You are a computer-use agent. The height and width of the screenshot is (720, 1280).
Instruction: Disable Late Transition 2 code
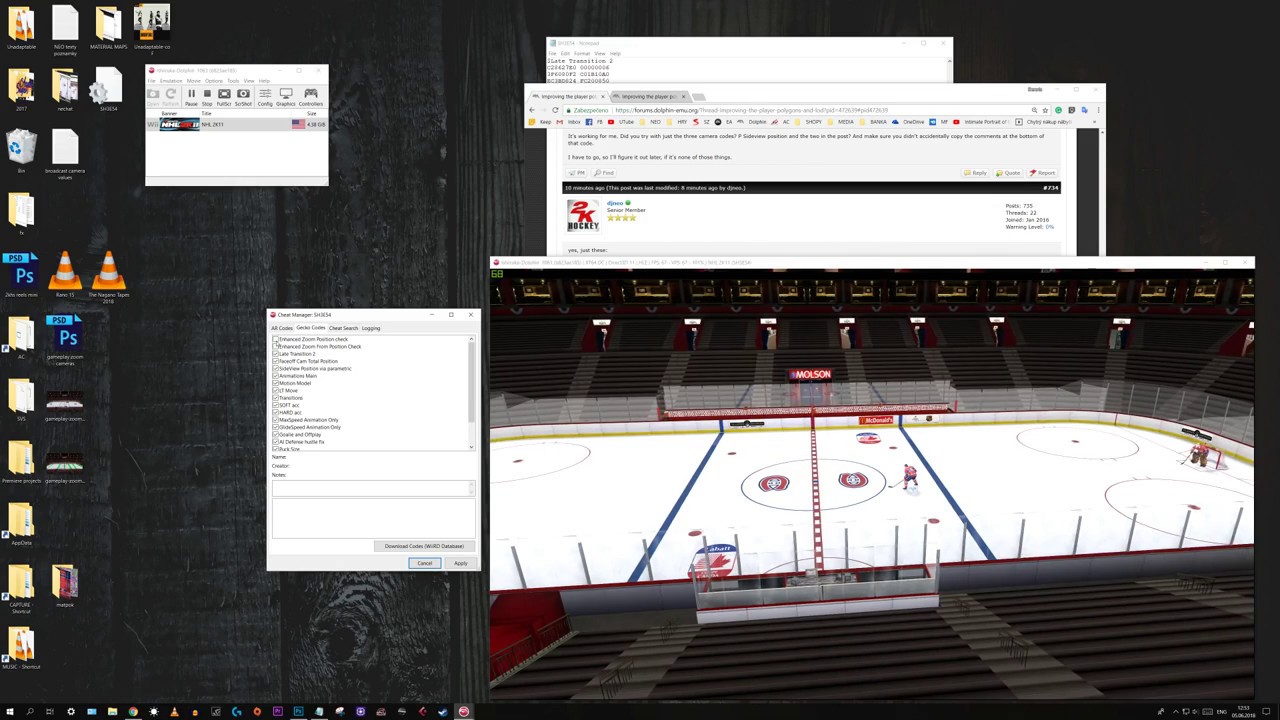click(276, 354)
